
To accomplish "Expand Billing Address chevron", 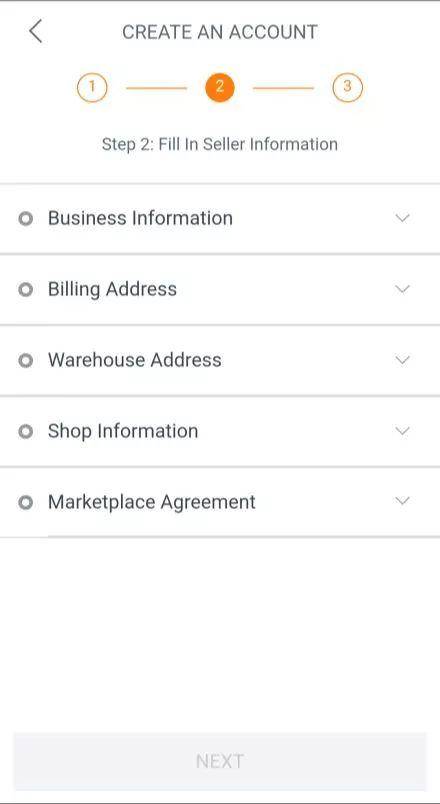I will pos(403,289).
